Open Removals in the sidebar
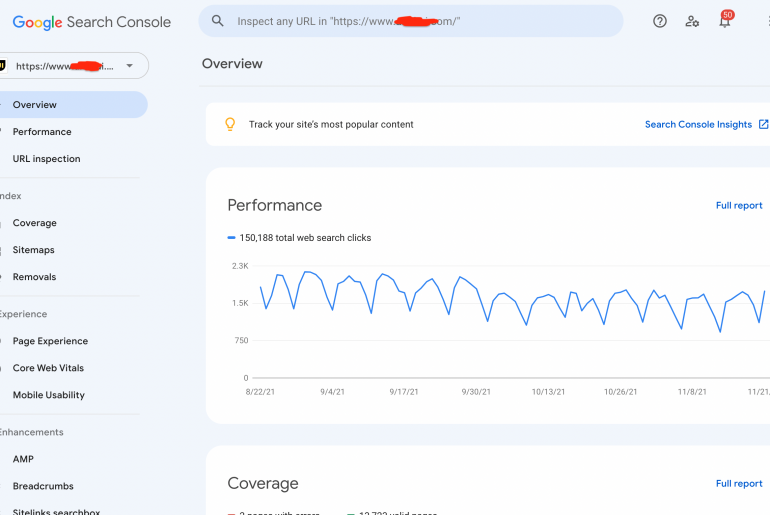770x515 pixels. tap(34, 277)
